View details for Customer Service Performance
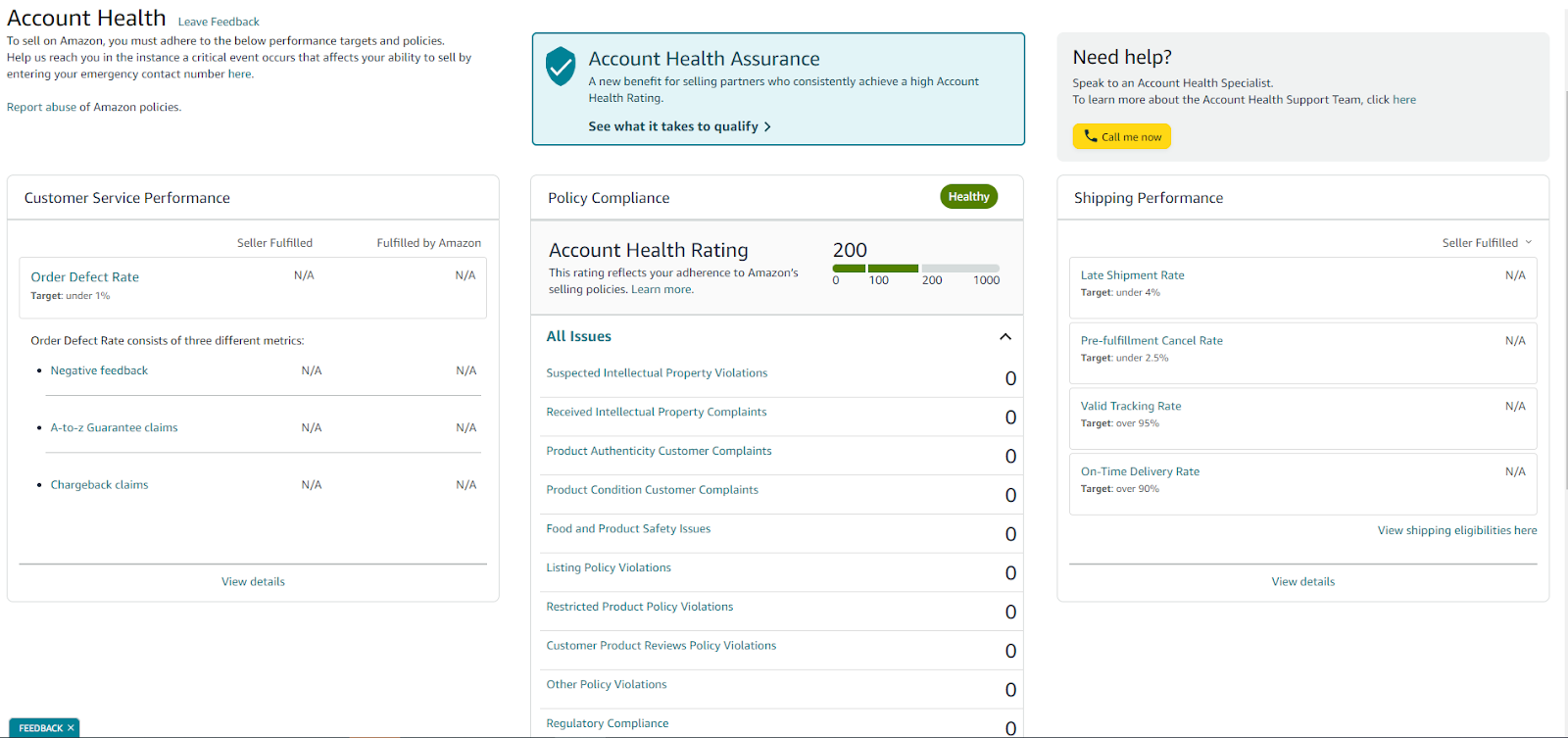1568x738 pixels. [x=253, y=582]
